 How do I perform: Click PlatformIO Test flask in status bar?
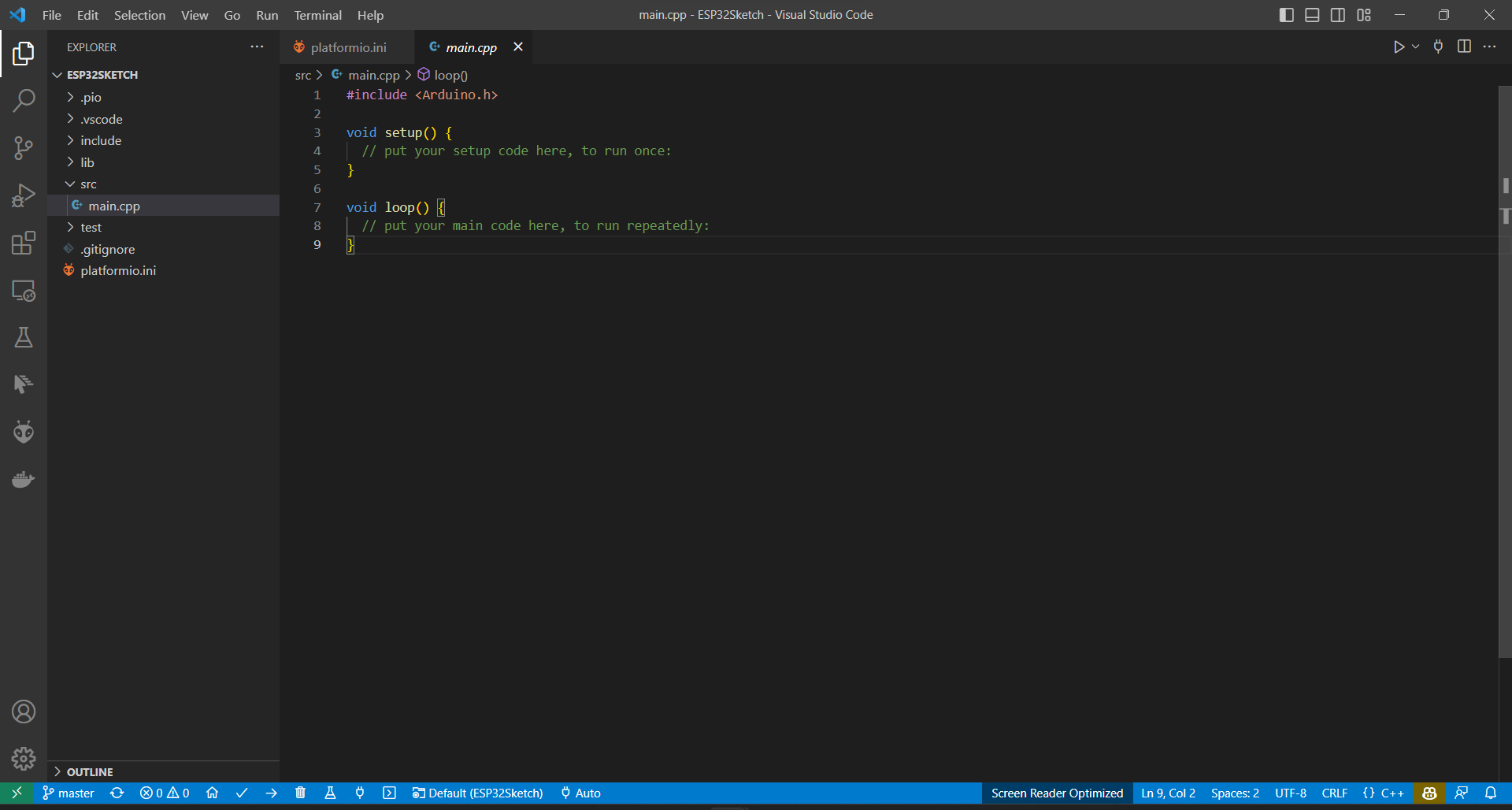point(330,793)
